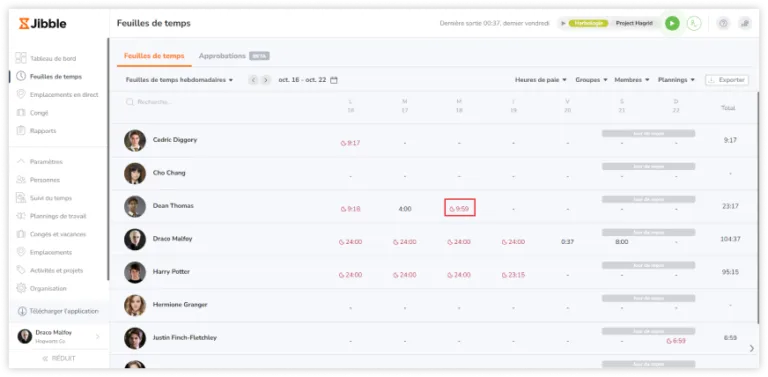Collapse sidebar with RÉDUIT
This screenshot has height=377, width=768.
tap(59, 358)
